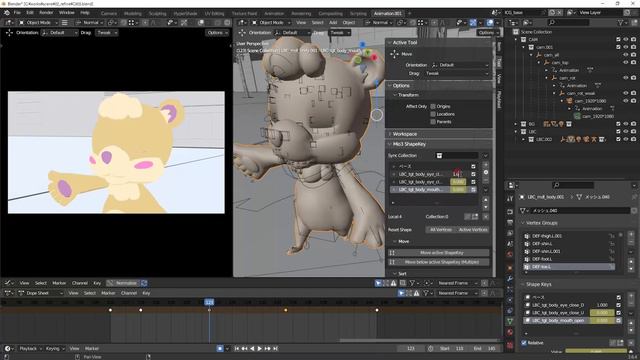Enable Affect Only Parents checkbox

click(x=433, y=122)
